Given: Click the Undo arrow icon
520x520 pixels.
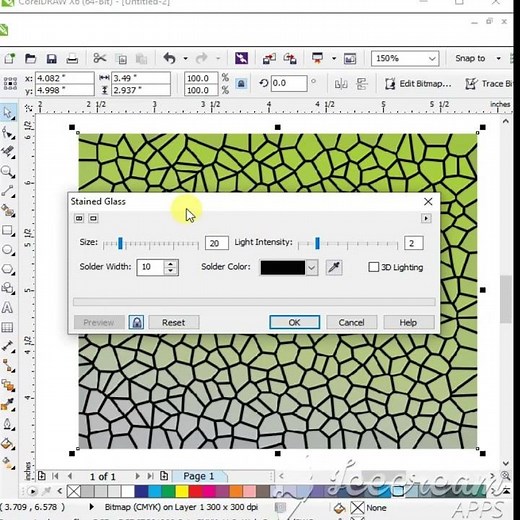Looking at the screenshot, I should 170,58.
